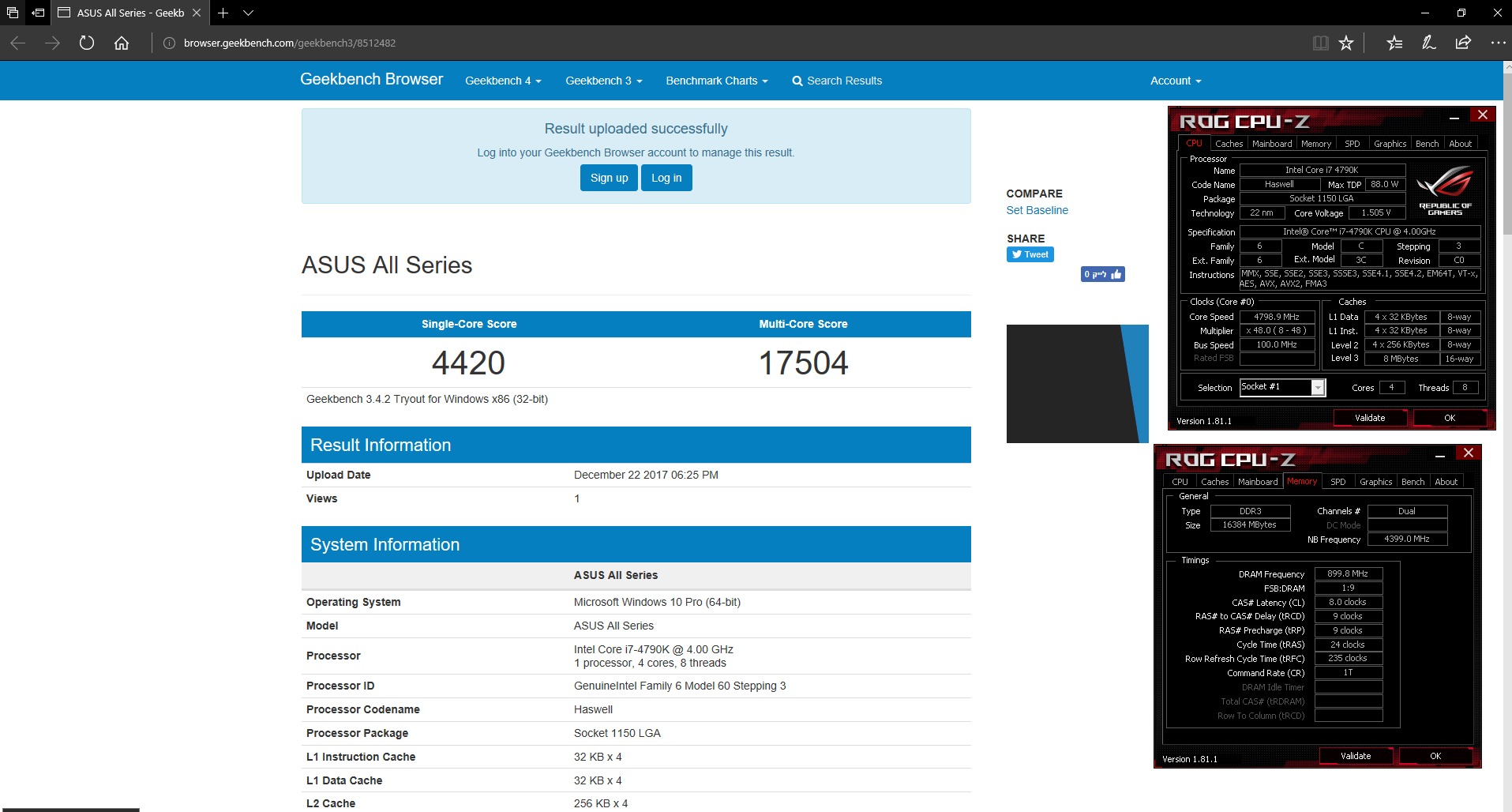The width and height of the screenshot is (1512, 812).
Task: Open the Geekbench 4 dropdown menu
Action: [503, 81]
